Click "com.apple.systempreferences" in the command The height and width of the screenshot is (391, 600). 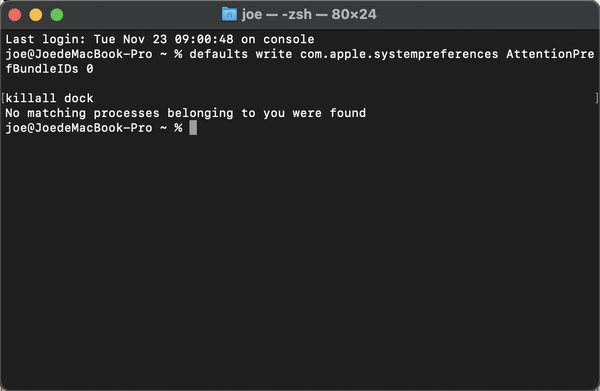pos(399,54)
